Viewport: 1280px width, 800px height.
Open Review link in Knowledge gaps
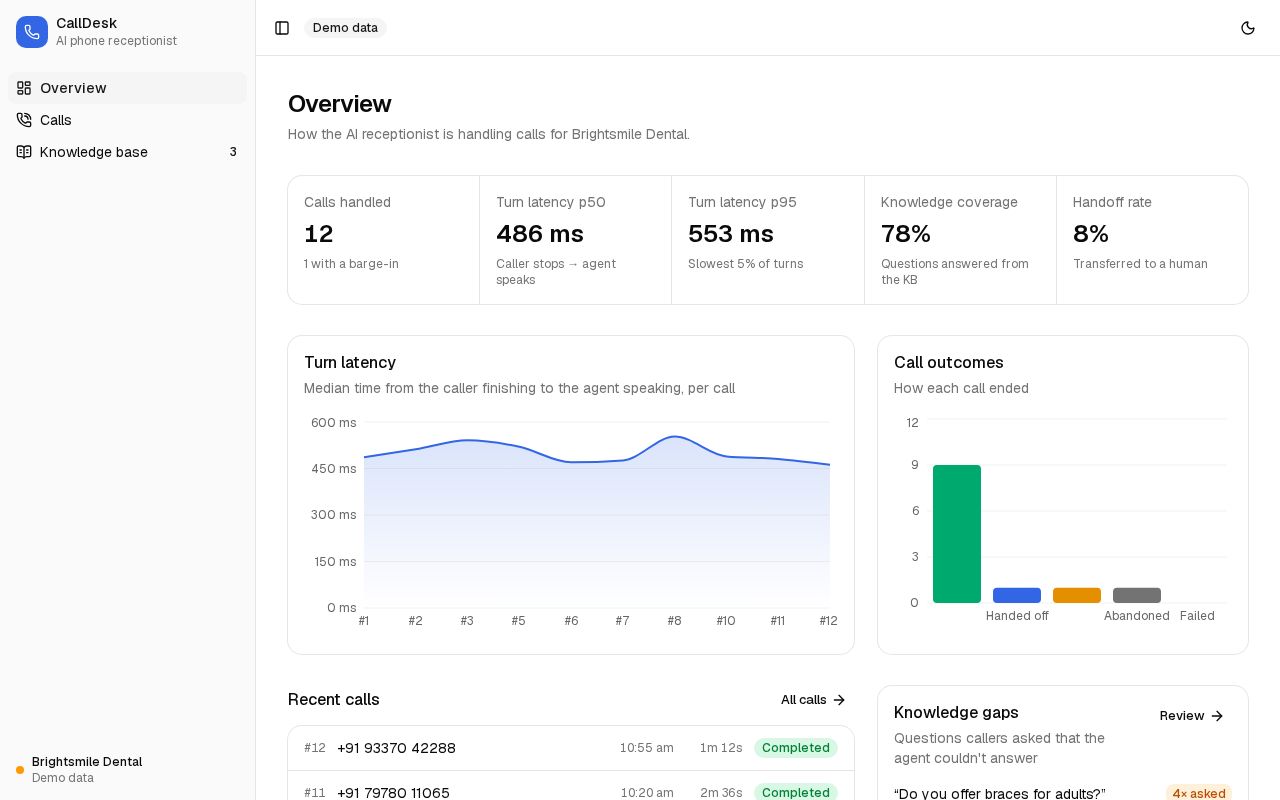click(1191, 716)
